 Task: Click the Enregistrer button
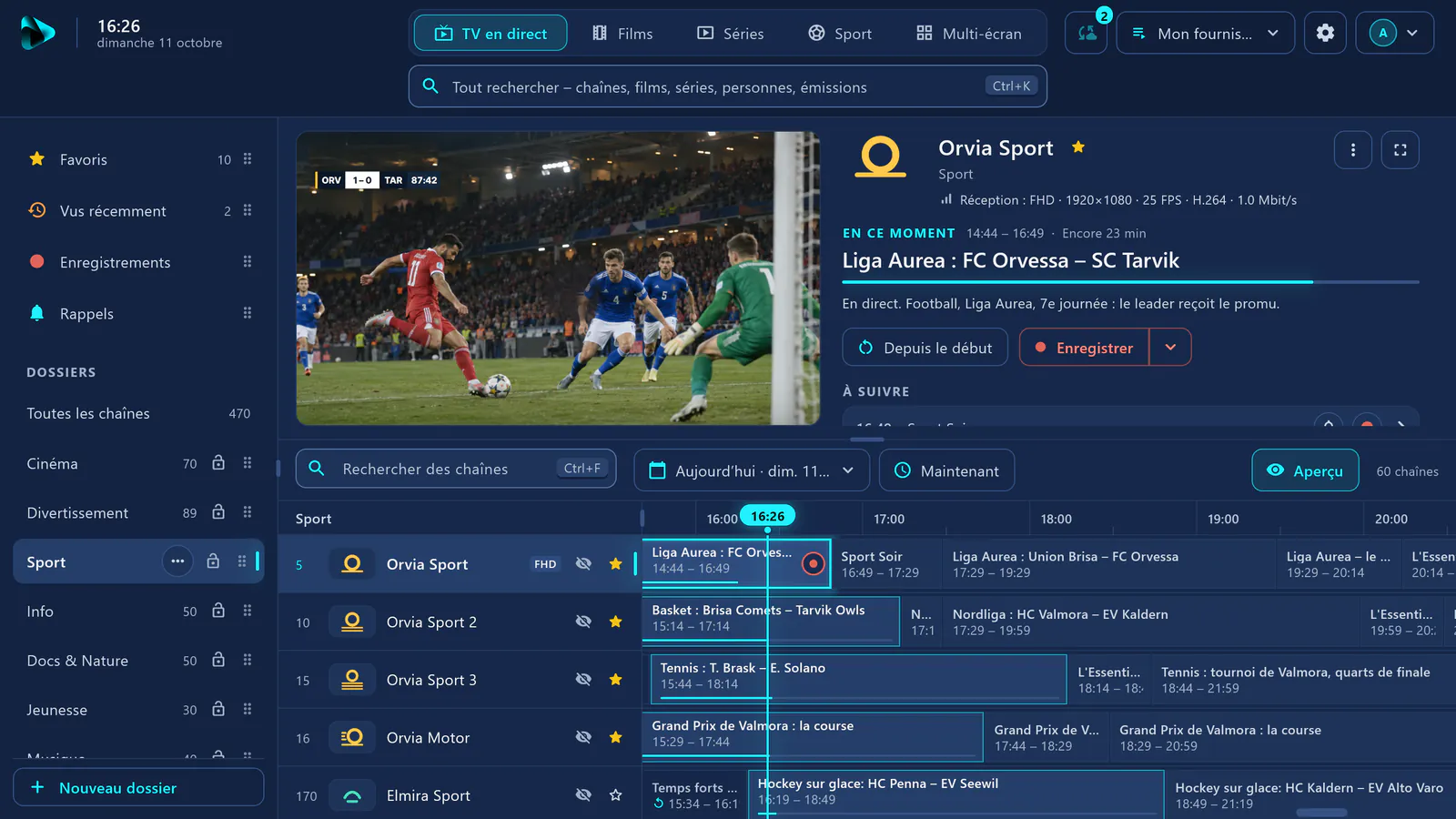click(1085, 347)
